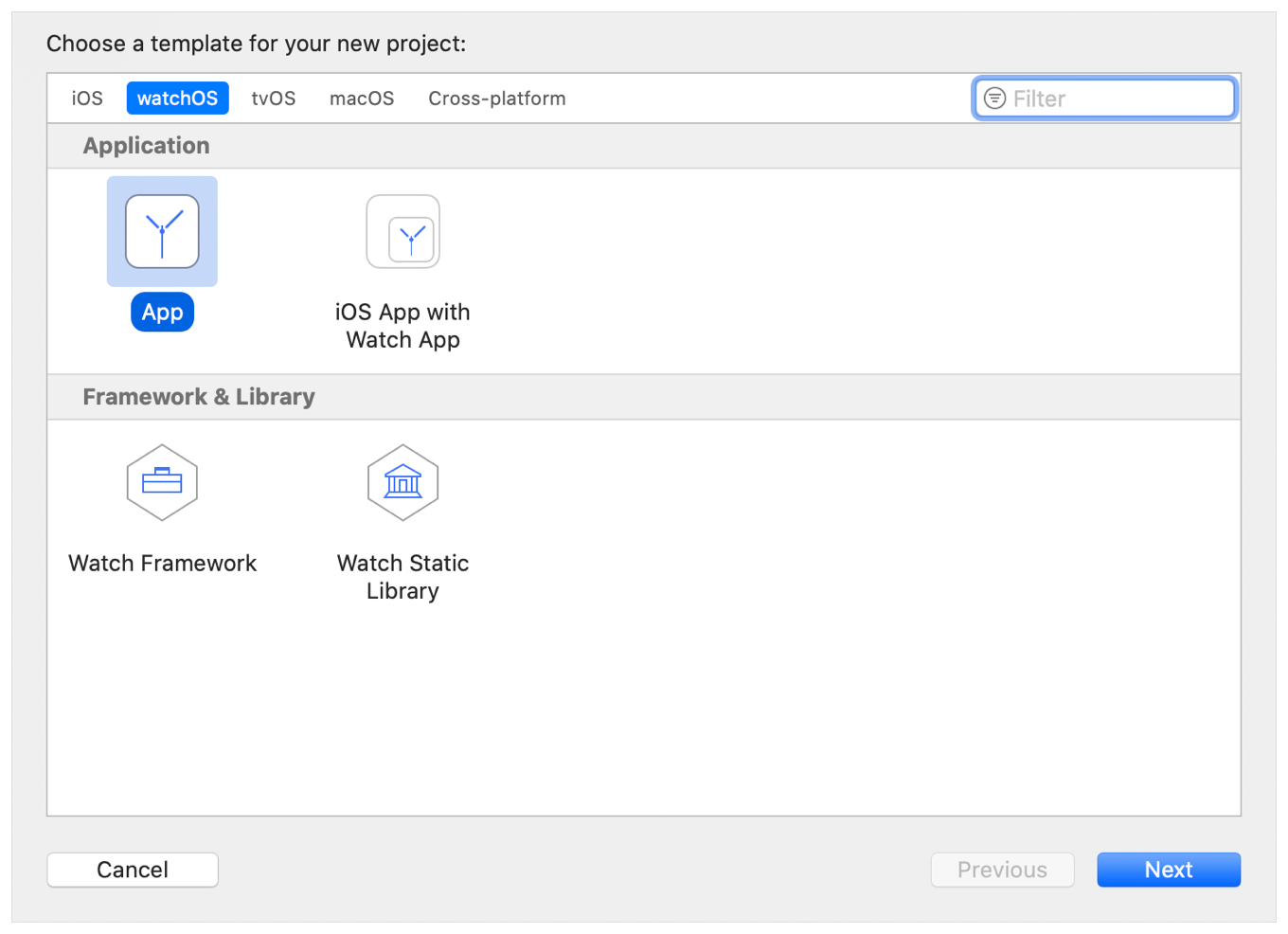Click the 'Watch Framework' text label
Screen dimensions: 1288x934
(162, 564)
